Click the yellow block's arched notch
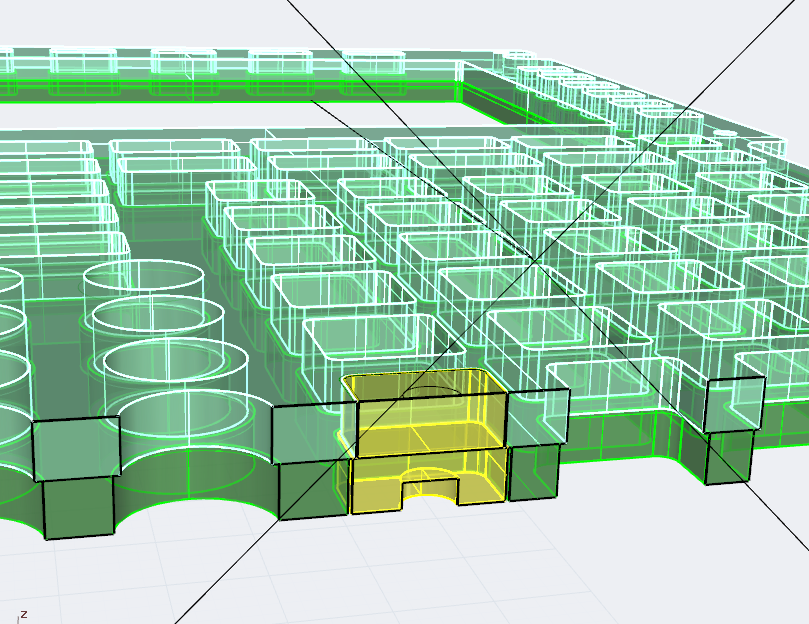Viewport: 809px width, 624px height. pos(429,489)
